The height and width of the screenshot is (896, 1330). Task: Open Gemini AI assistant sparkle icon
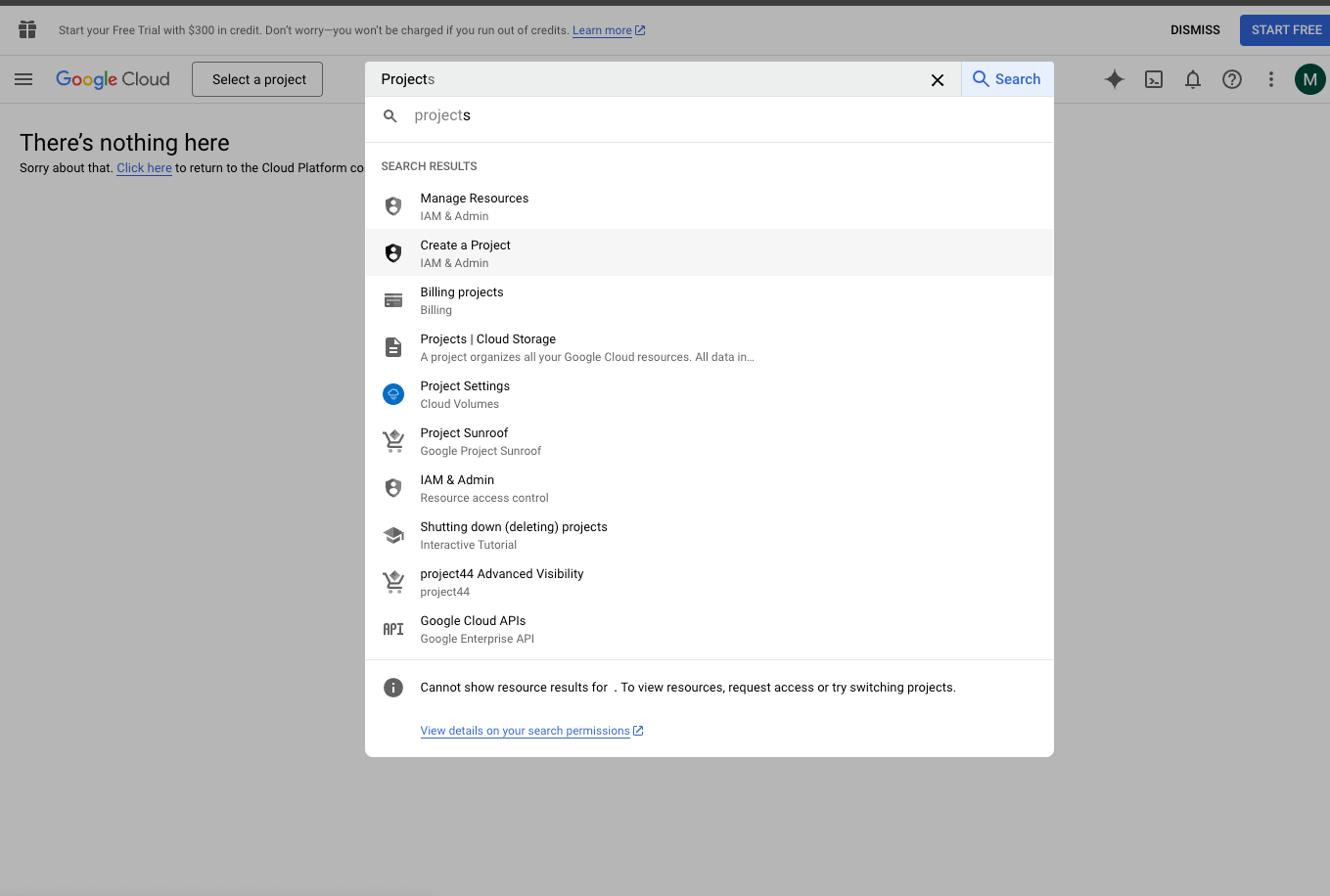[1114, 79]
